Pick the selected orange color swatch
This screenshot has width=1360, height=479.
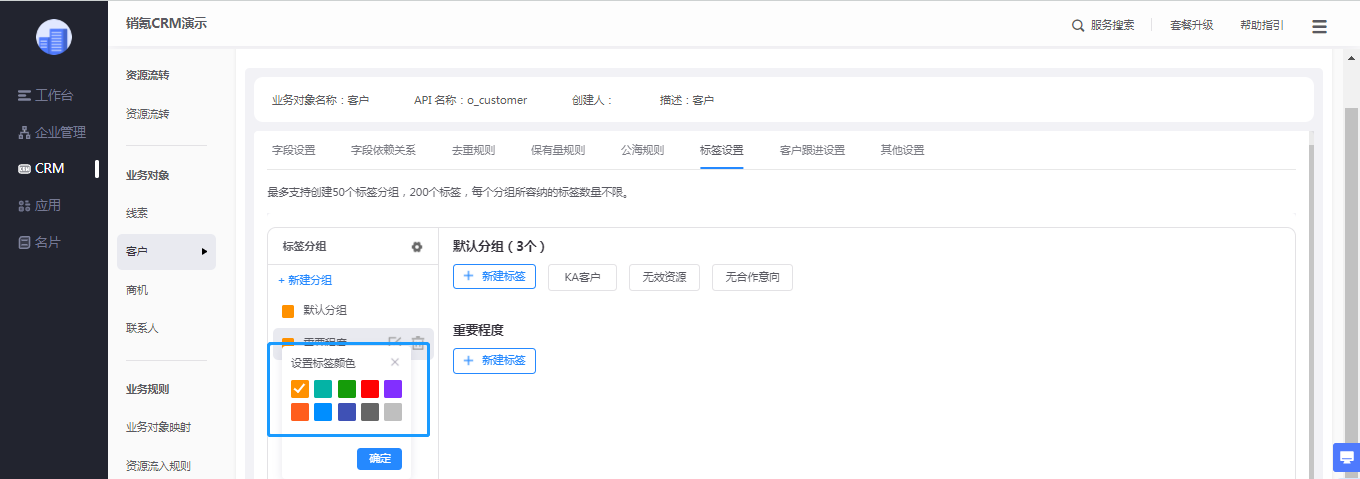tap(299, 388)
